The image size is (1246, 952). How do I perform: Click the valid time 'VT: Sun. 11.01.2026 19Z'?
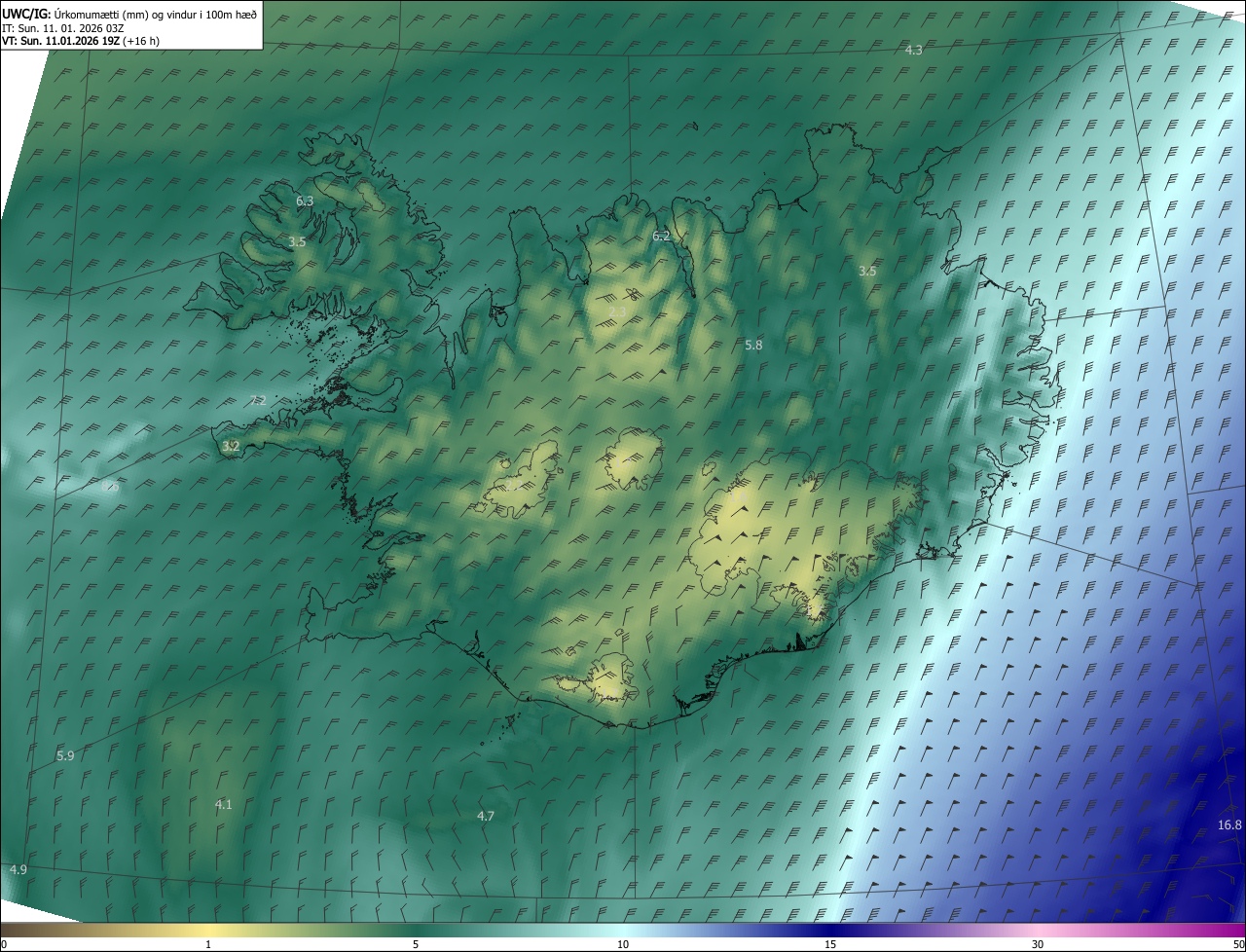click(60, 41)
